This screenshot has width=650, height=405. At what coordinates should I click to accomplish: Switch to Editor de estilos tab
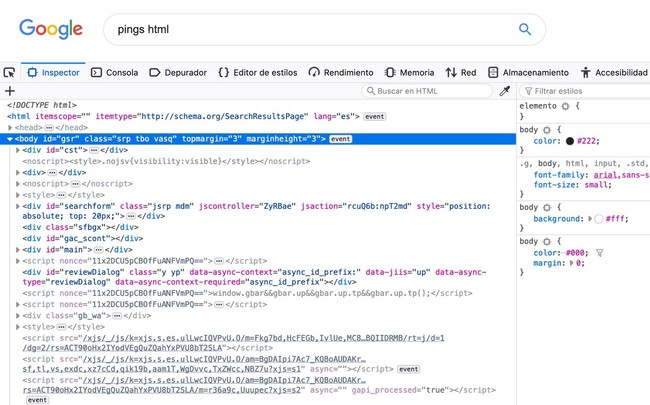258,73
